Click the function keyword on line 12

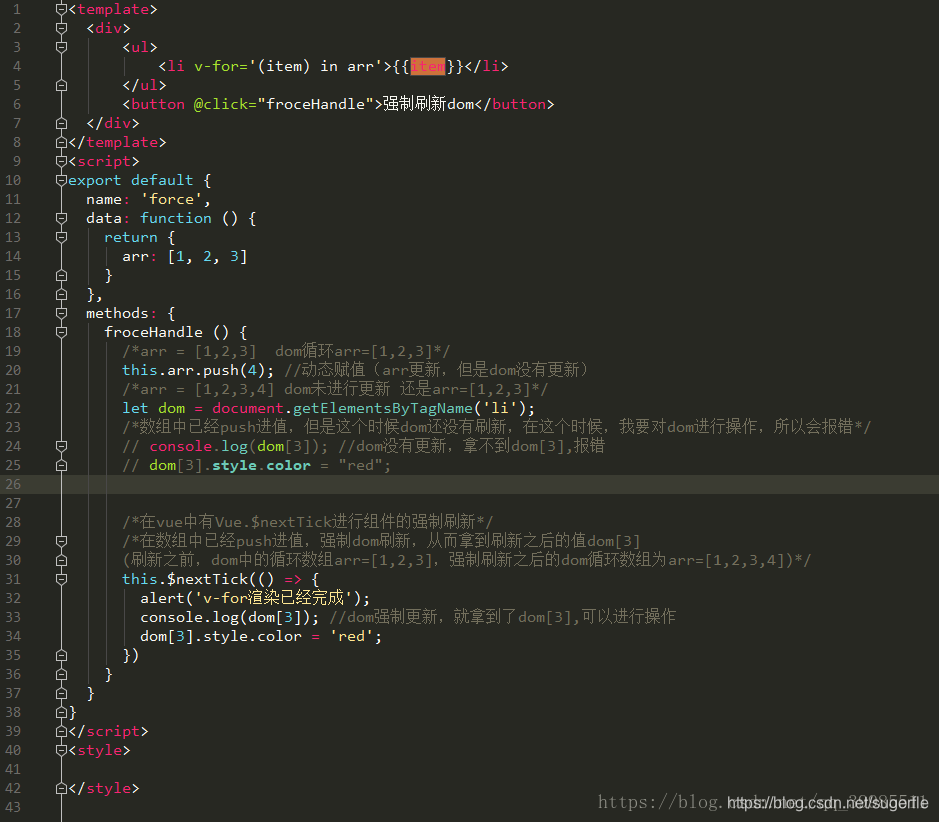pos(176,218)
